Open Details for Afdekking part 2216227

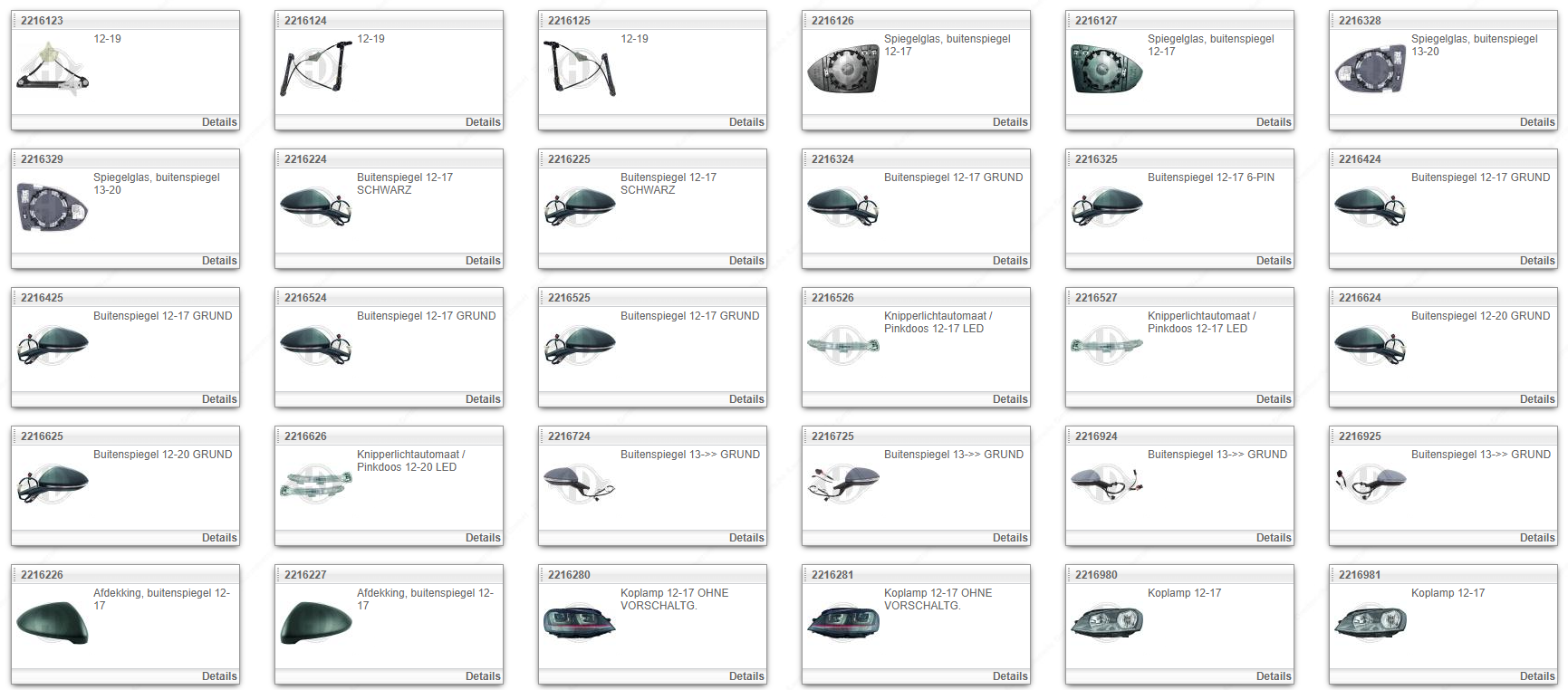click(x=483, y=676)
